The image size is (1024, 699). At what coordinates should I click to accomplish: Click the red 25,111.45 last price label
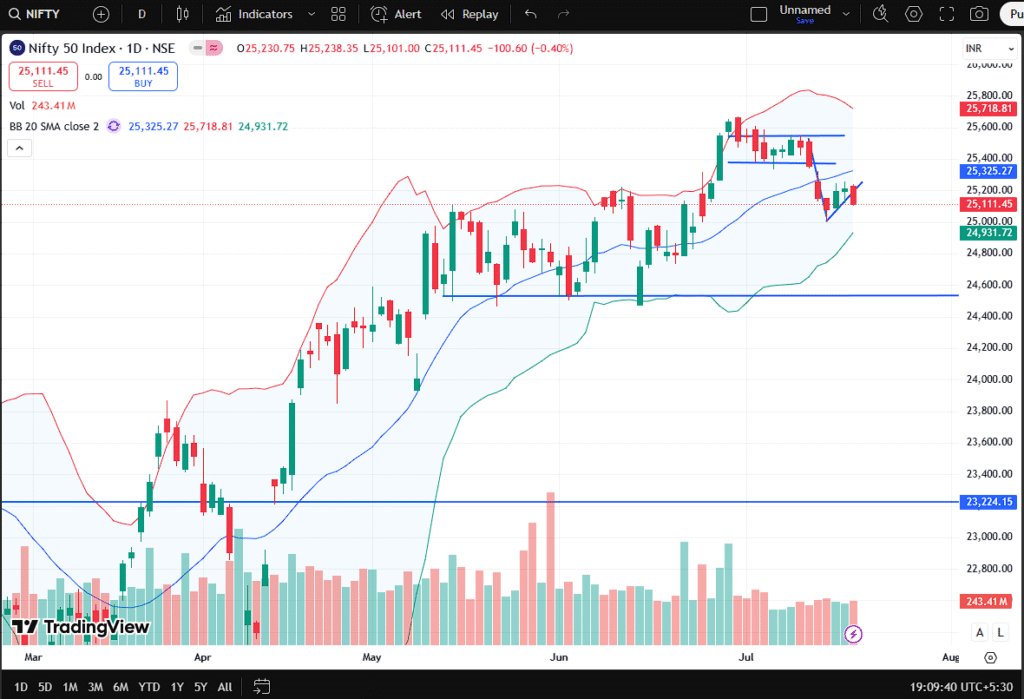point(988,204)
